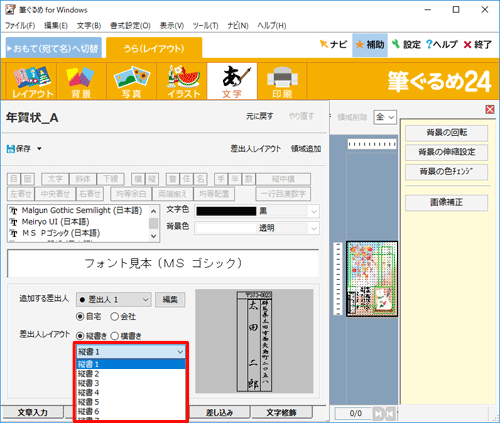
Task: Select the 横書き horizontal writing radio
Action: click(115, 336)
